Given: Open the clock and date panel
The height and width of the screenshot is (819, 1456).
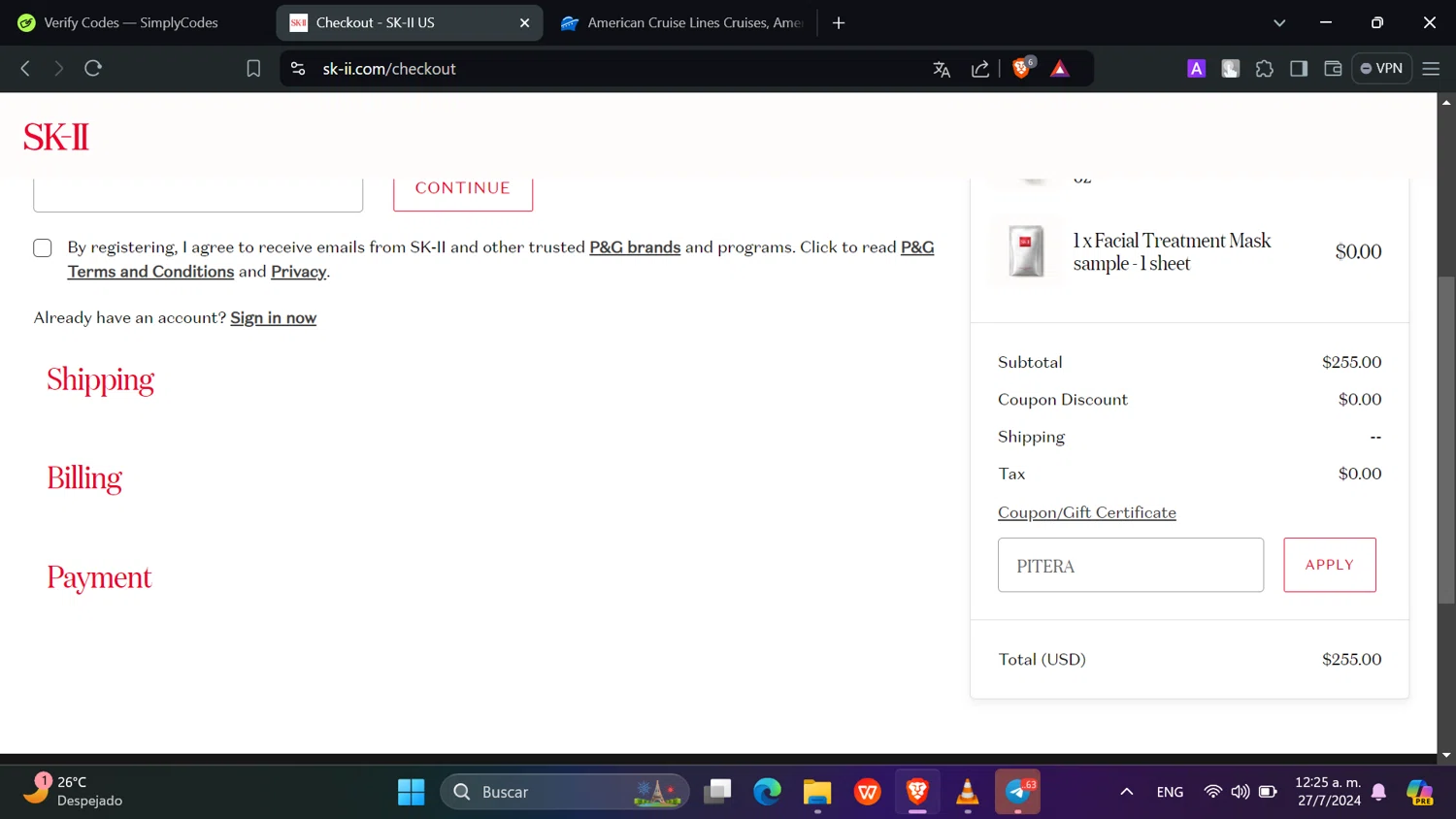Looking at the screenshot, I should pyautogui.click(x=1328, y=792).
